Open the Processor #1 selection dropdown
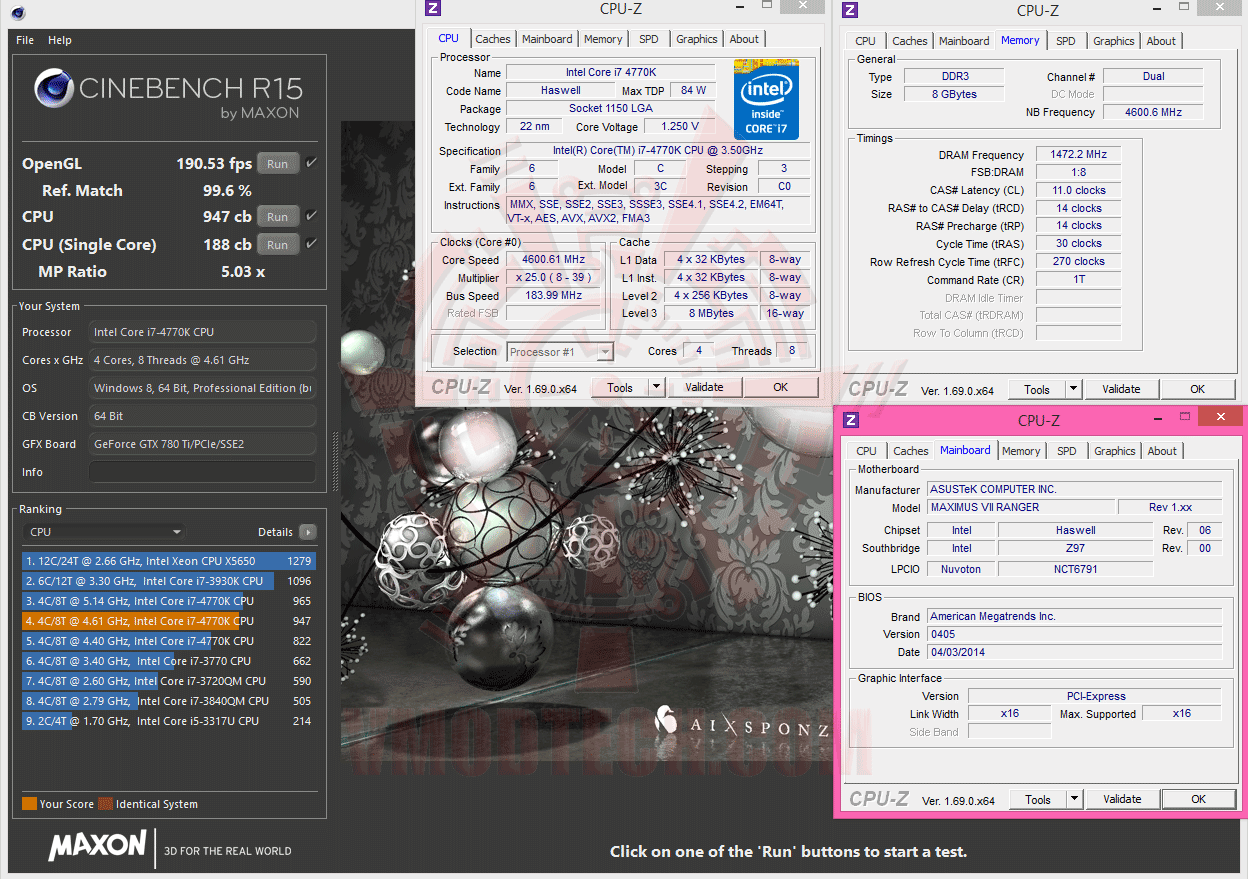This screenshot has width=1248, height=879. [560, 352]
